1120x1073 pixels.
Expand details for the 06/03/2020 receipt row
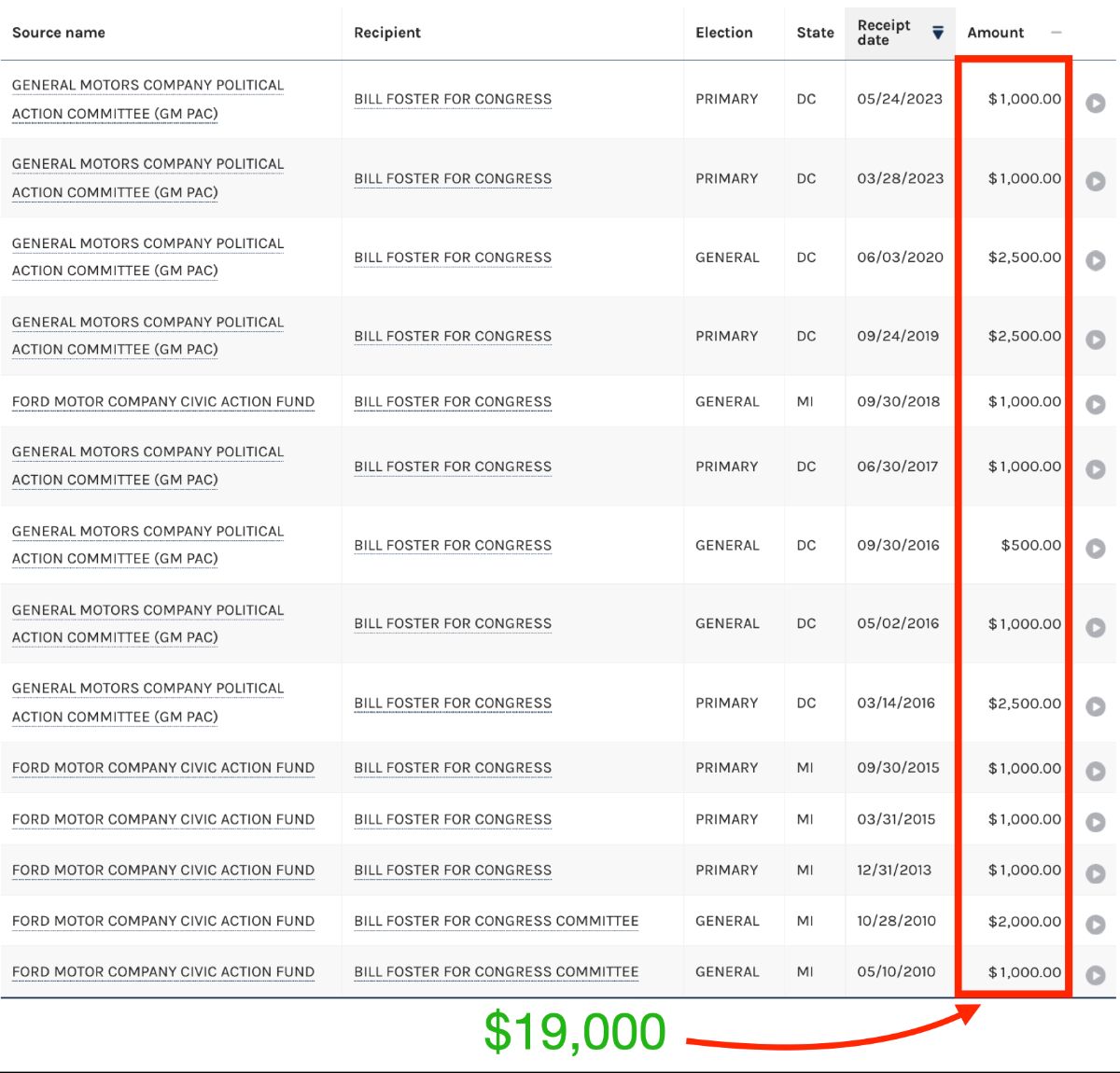click(1096, 261)
